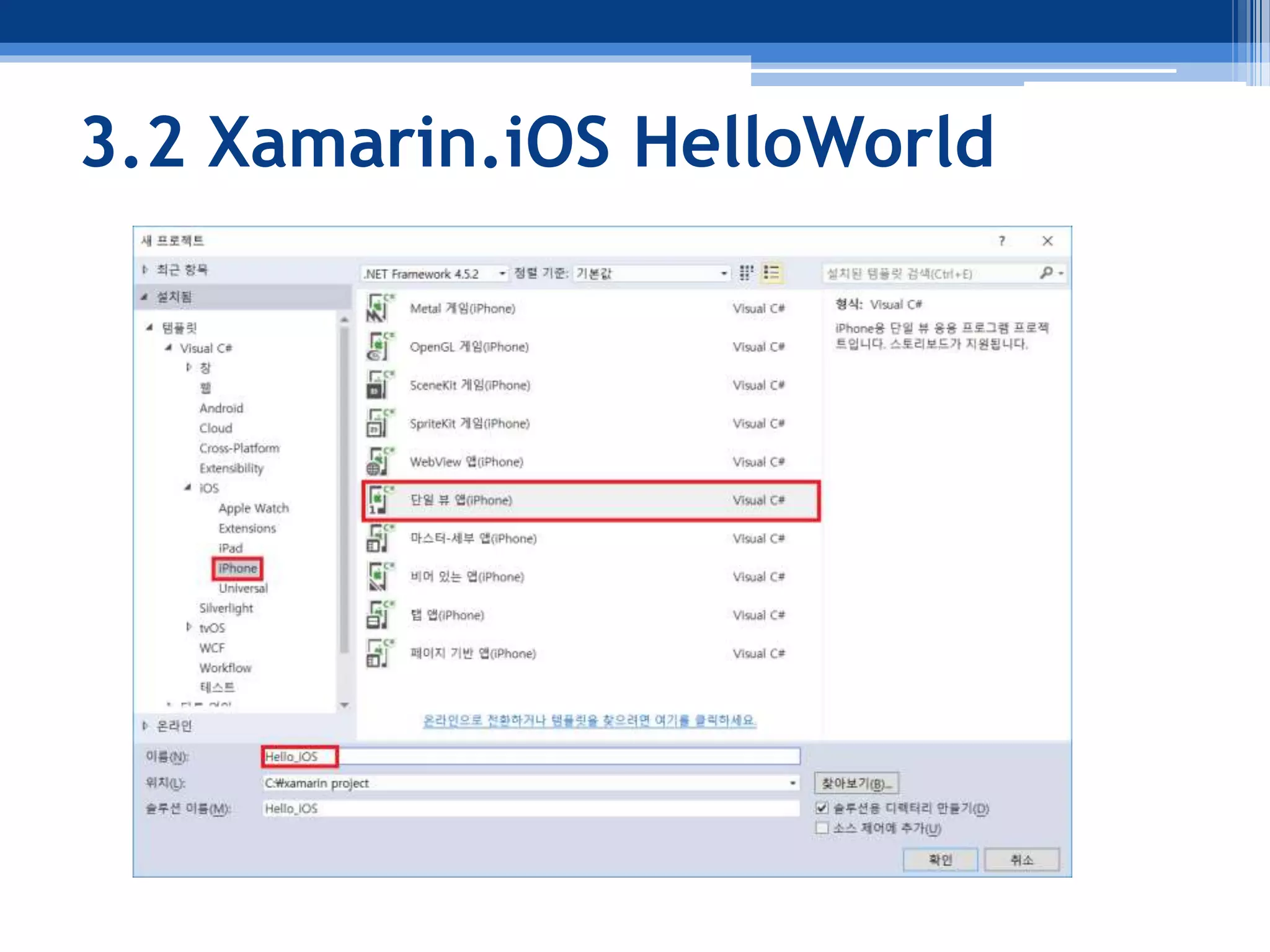
Task: Click the 확인 button
Action: tap(940, 860)
